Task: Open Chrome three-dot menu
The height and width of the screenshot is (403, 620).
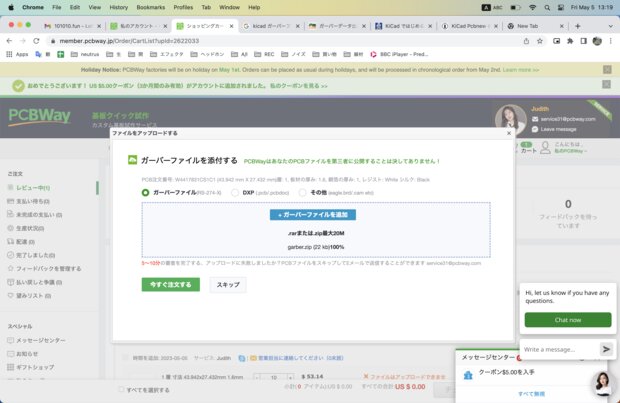Action: [611, 41]
